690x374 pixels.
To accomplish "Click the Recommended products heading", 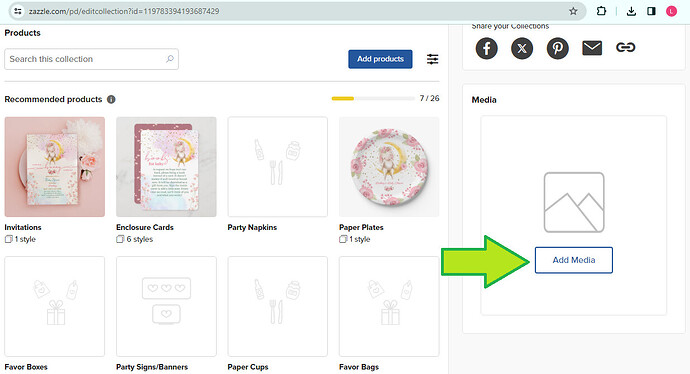I will 53,99.
